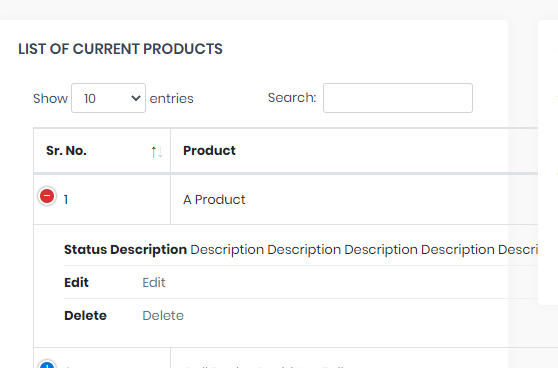Viewport: 558px width, 368px height.
Task: Sort by the Product column header
Action: click(209, 151)
